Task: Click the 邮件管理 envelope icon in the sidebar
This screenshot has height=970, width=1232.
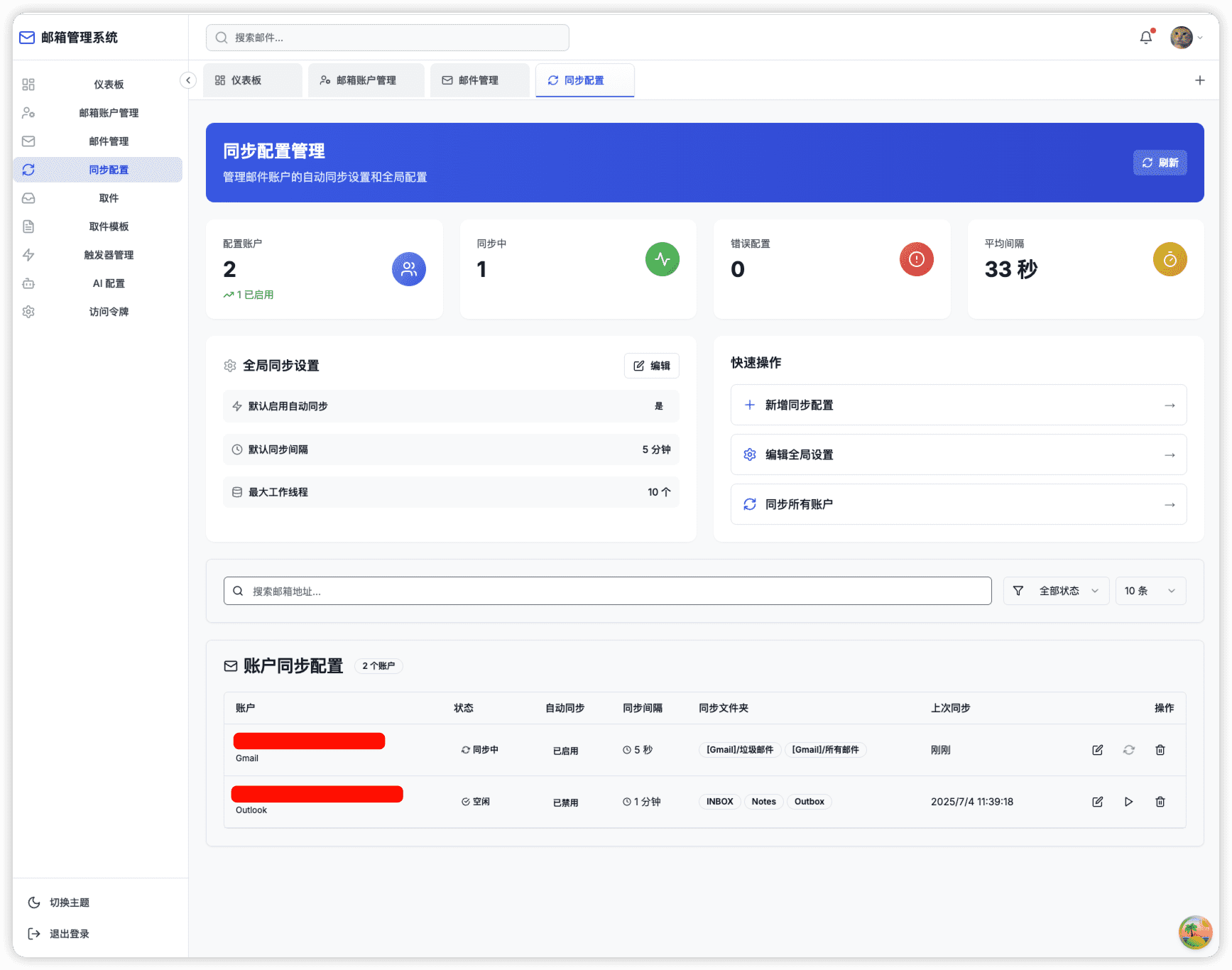Action: click(28, 141)
